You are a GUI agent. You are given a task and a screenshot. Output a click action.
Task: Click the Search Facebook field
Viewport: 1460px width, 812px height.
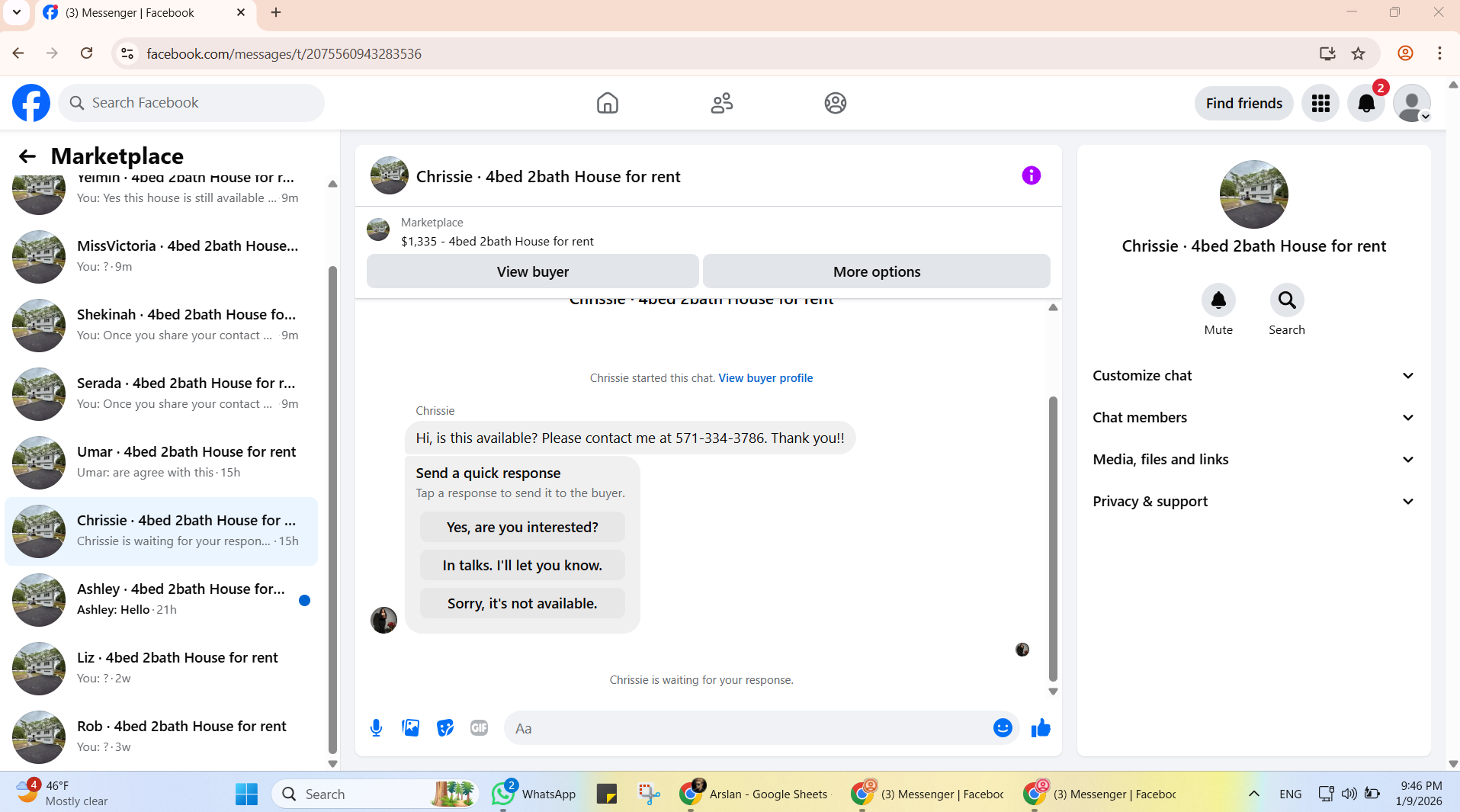click(x=191, y=103)
